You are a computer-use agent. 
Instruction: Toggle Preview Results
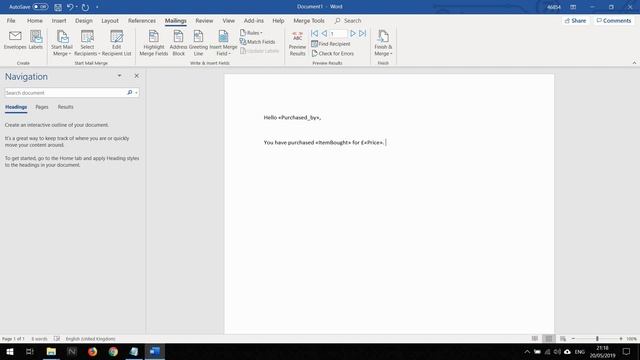point(298,43)
